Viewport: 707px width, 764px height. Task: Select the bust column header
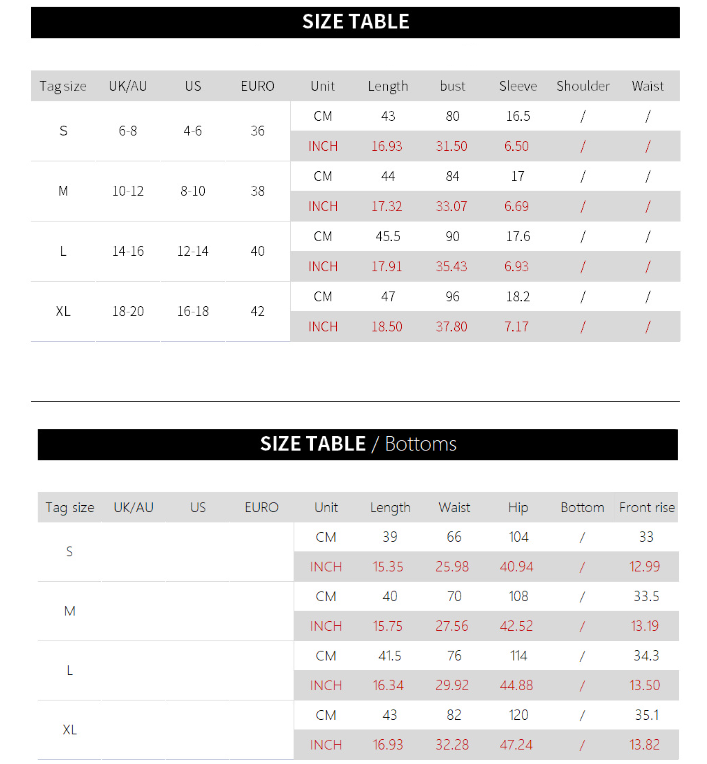click(452, 86)
